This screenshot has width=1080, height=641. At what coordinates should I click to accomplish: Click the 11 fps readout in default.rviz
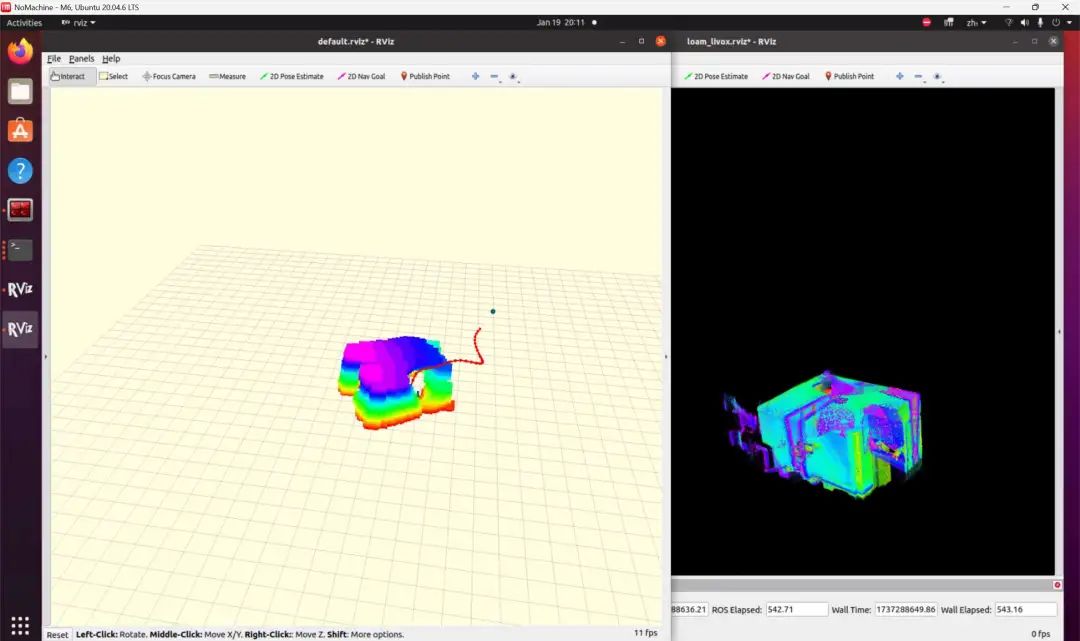645,633
